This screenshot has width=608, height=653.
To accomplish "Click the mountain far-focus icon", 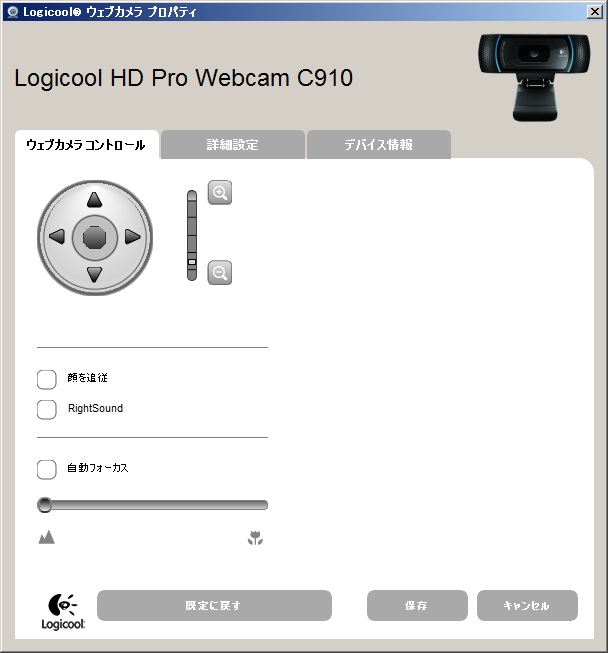I will [x=47, y=537].
